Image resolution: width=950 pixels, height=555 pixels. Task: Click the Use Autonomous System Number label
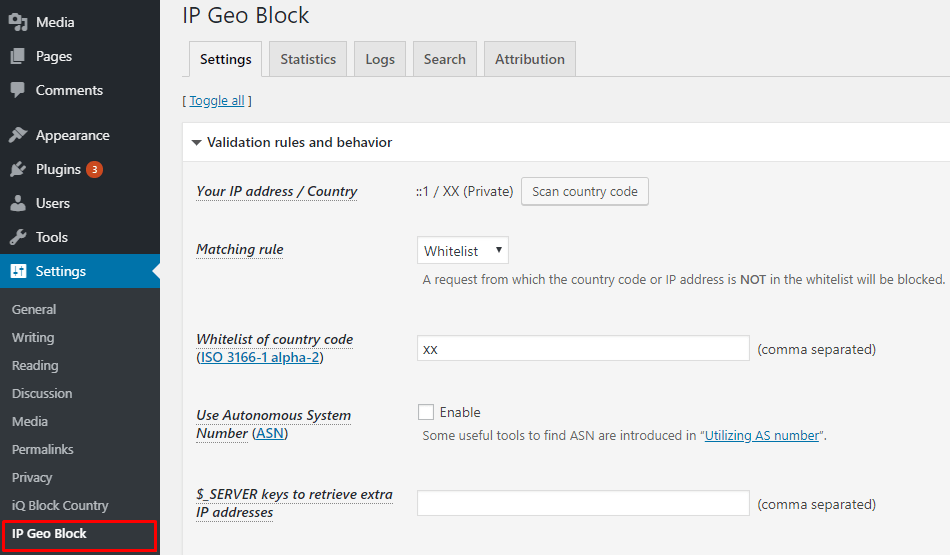pyautogui.click(x=274, y=424)
